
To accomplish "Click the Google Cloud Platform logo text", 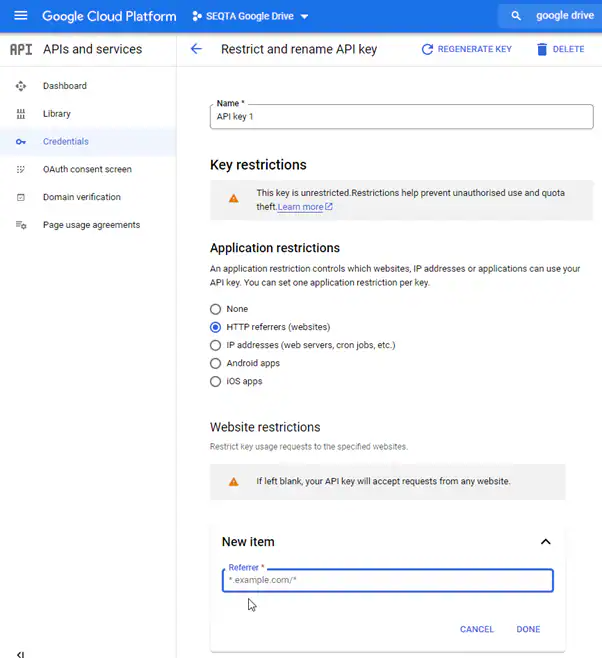I will (x=109, y=16).
